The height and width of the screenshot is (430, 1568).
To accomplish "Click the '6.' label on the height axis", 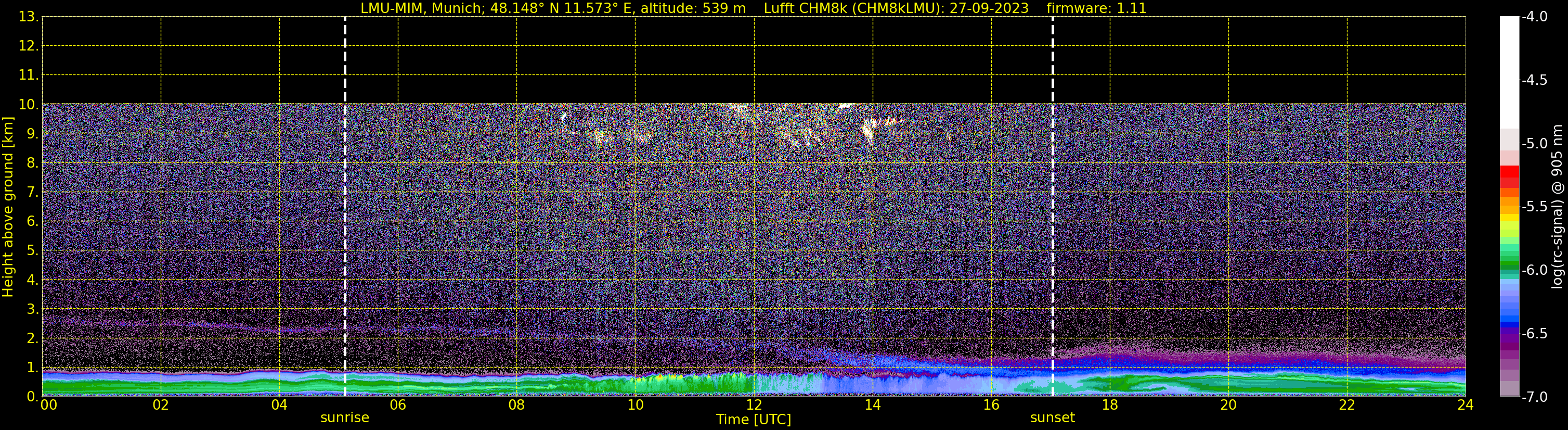I will (32, 221).
